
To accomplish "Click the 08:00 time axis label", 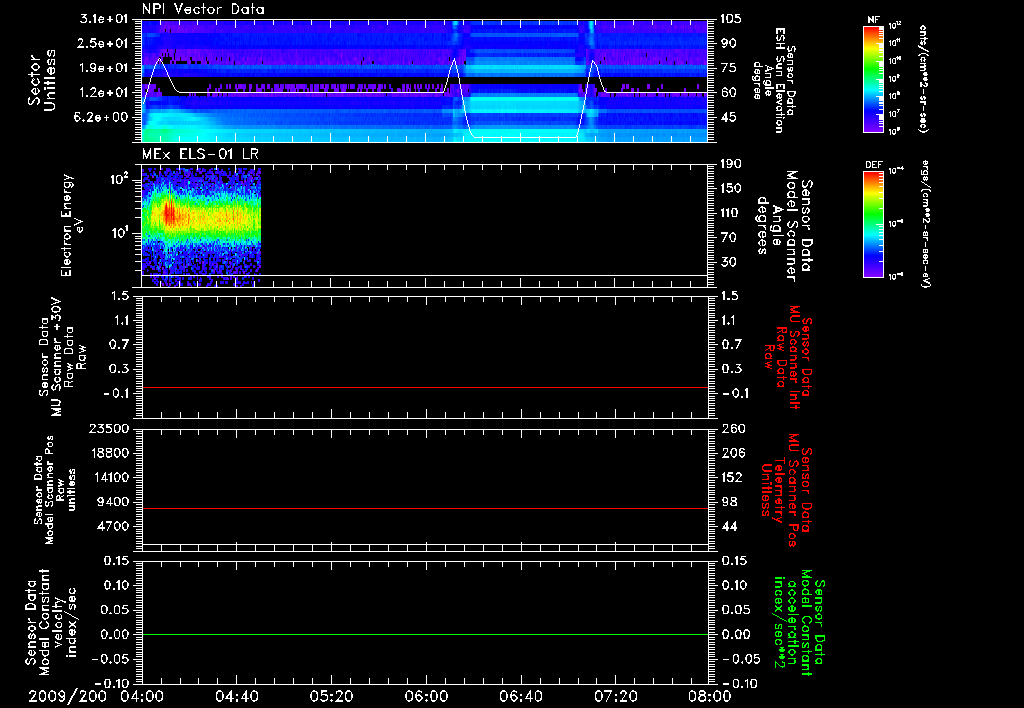I will [709, 696].
